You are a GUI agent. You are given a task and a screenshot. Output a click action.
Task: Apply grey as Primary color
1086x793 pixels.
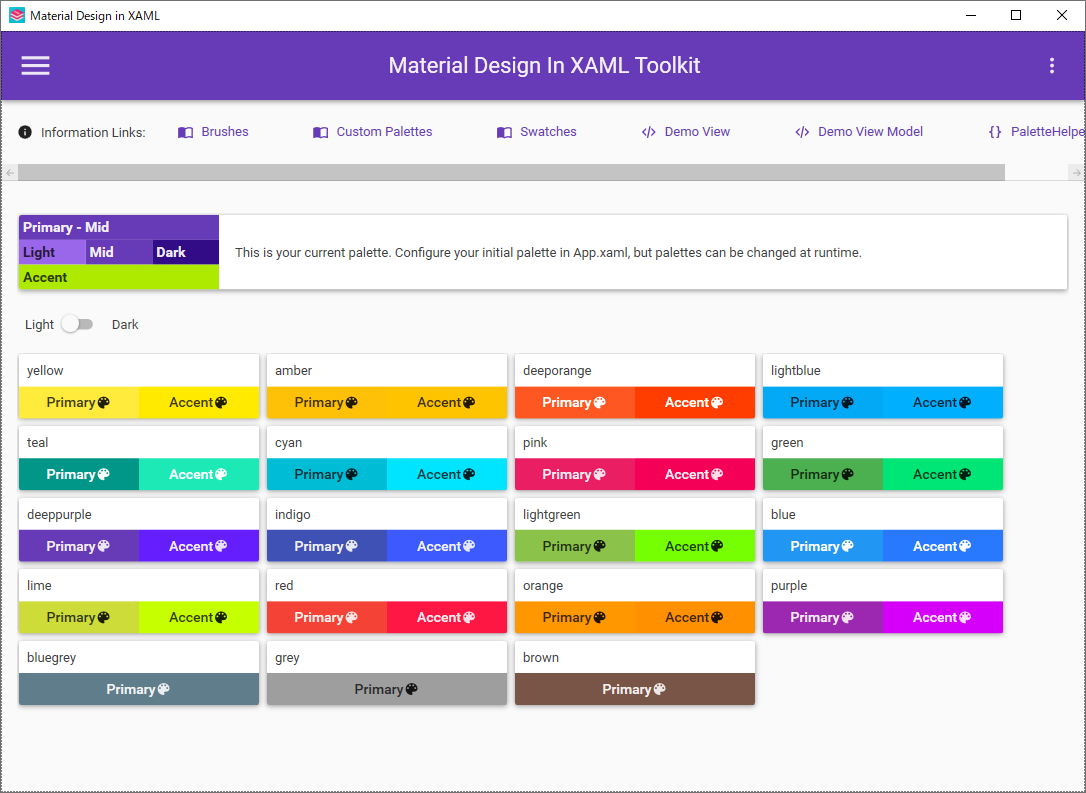coord(387,689)
